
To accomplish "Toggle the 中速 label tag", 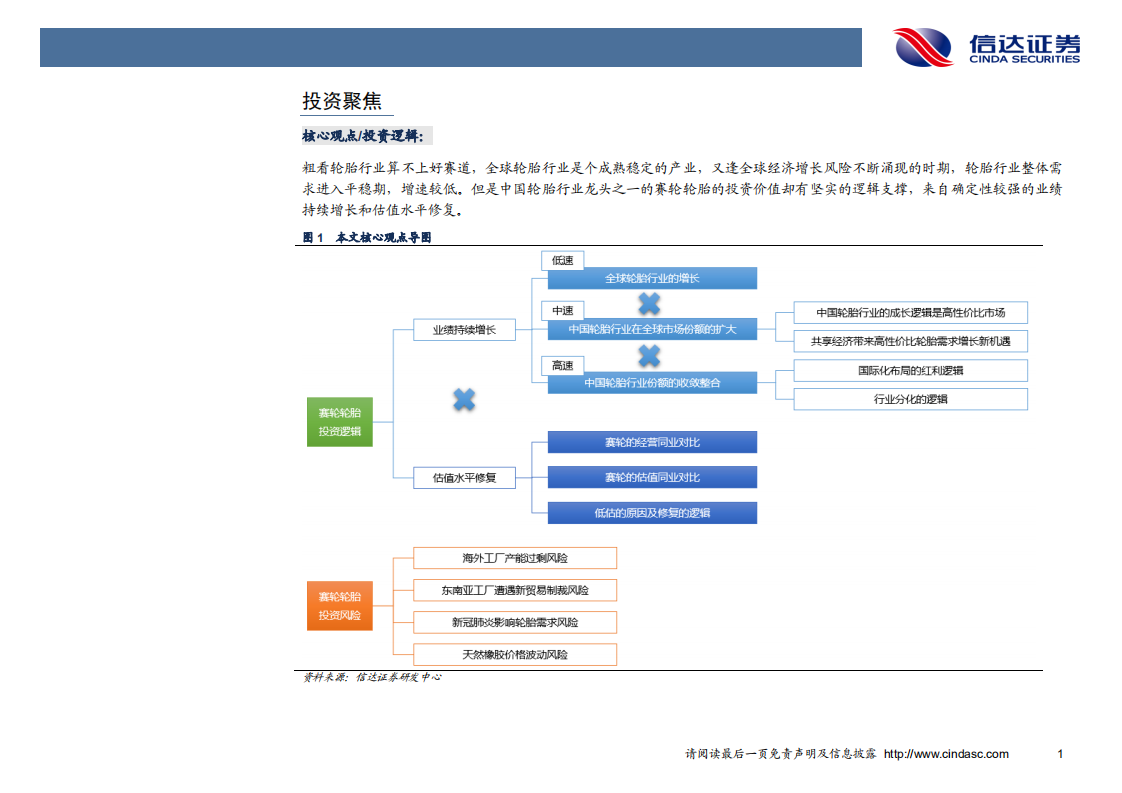I will coord(562,310).
